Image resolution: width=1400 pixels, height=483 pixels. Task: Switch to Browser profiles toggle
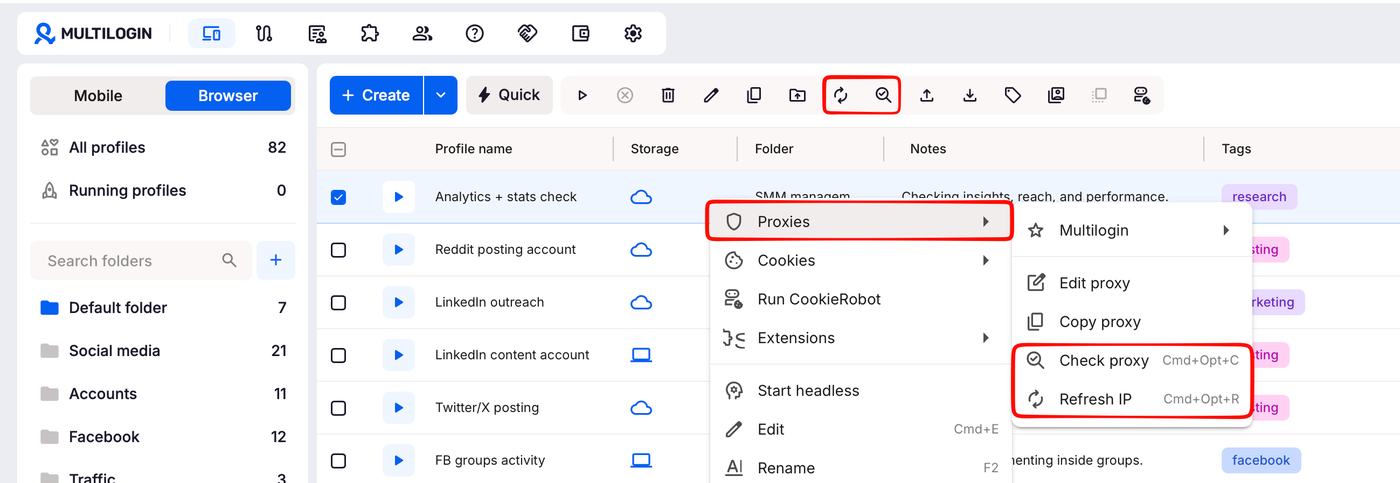(228, 96)
